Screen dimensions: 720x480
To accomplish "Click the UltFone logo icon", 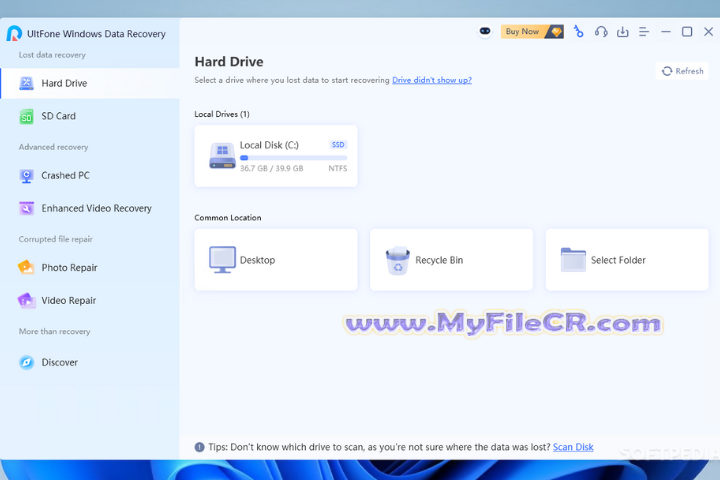I will pos(14,33).
